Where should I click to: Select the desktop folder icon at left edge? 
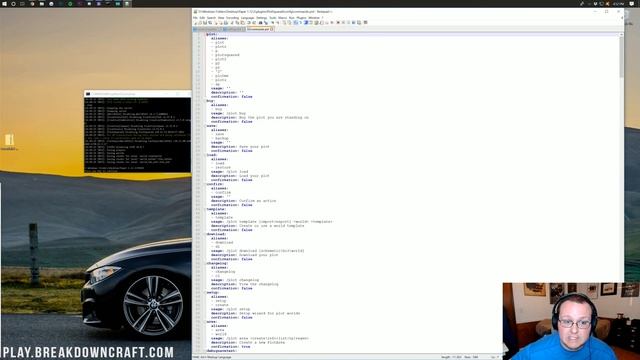click(x=9, y=140)
